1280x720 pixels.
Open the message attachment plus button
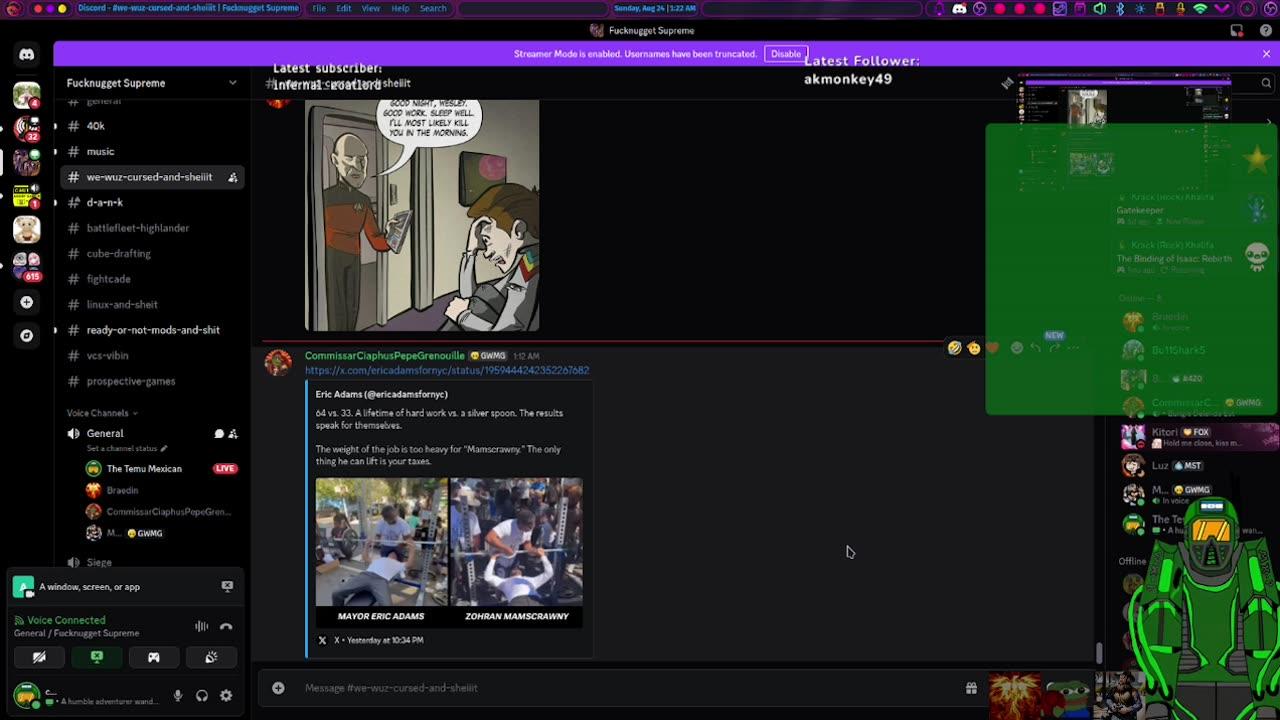tap(278, 688)
